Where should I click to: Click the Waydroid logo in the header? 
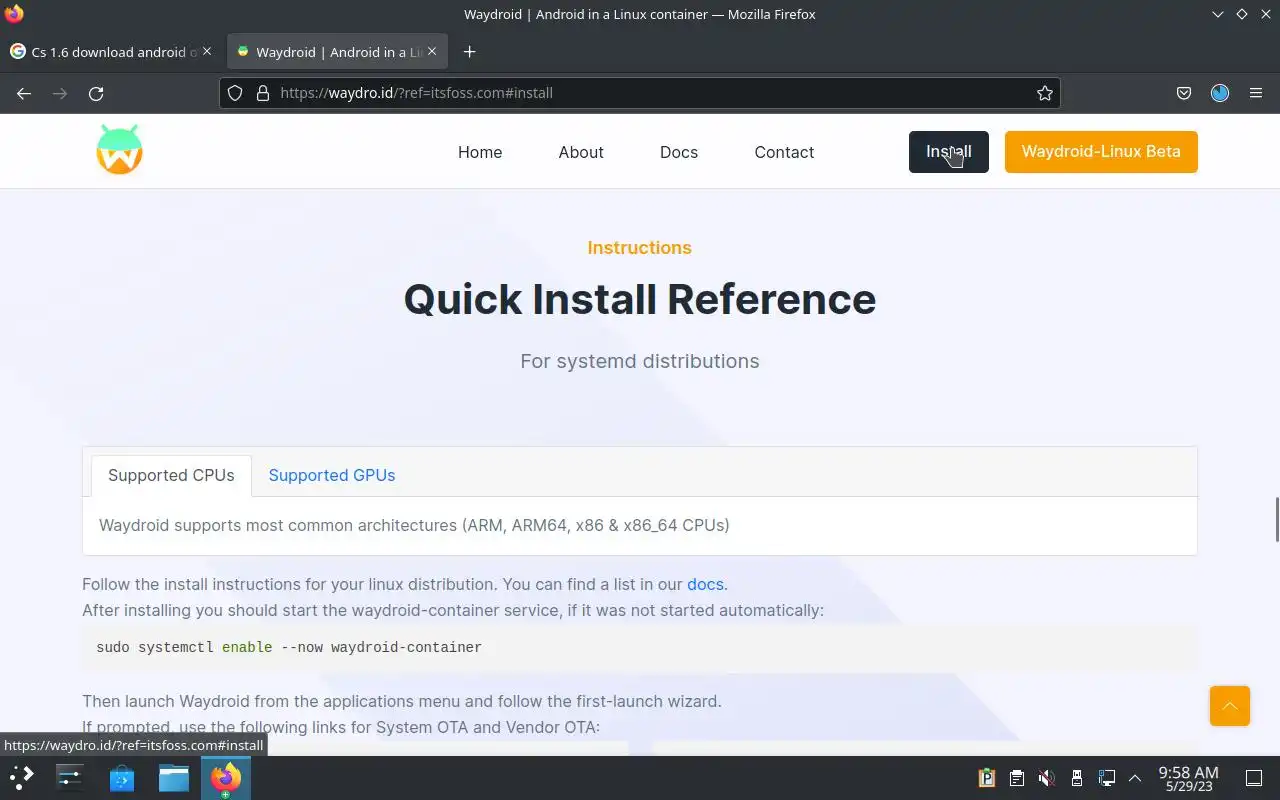[119, 150]
